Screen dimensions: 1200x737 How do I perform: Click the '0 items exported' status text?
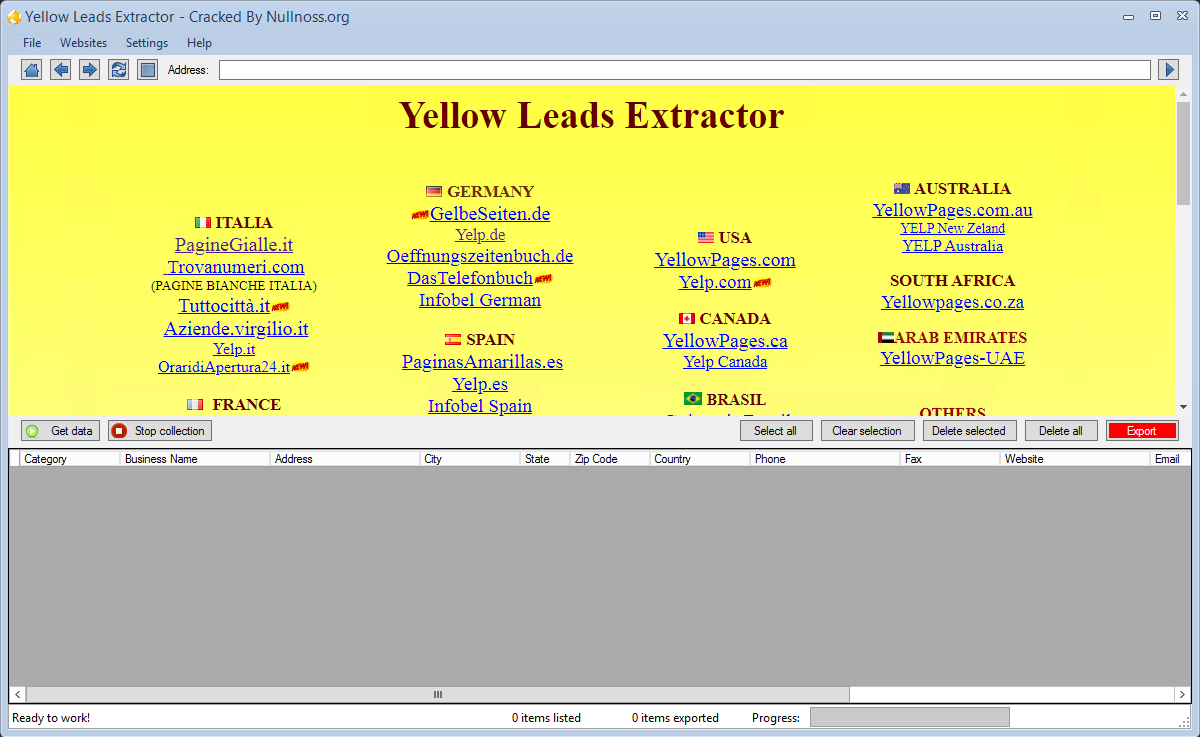675,718
